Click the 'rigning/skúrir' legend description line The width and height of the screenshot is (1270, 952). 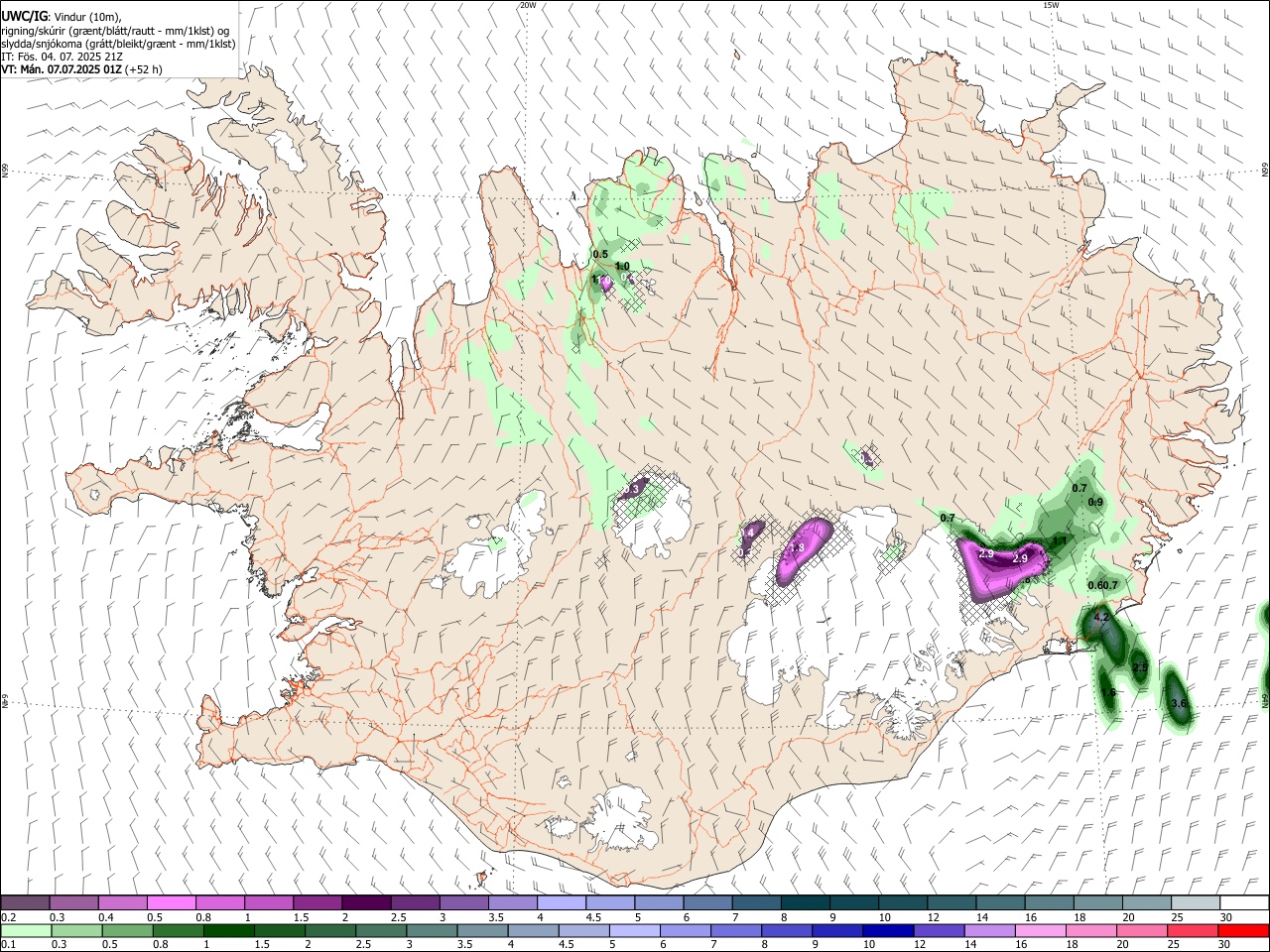(115, 31)
